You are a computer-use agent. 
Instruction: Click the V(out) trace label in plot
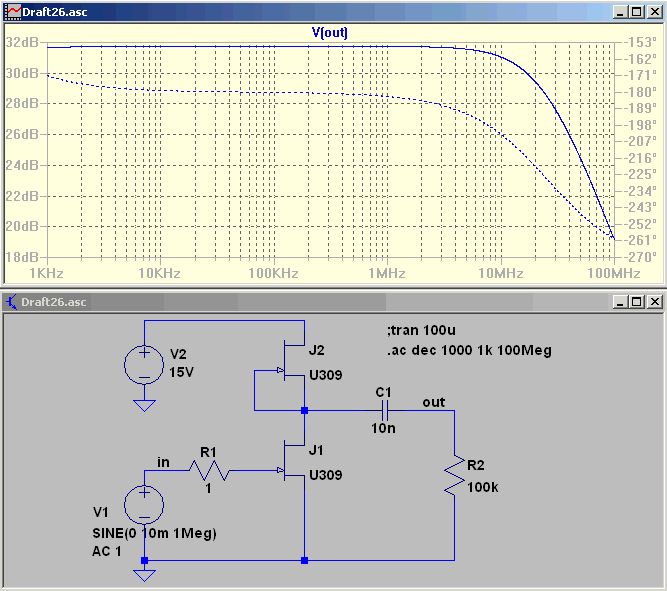(x=330, y=32)
